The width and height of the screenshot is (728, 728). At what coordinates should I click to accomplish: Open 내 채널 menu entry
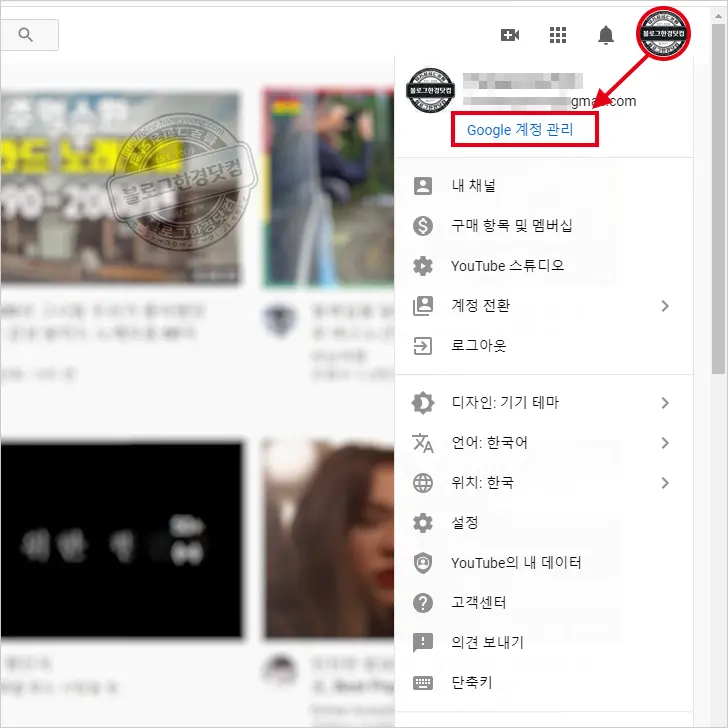(543, 186)
